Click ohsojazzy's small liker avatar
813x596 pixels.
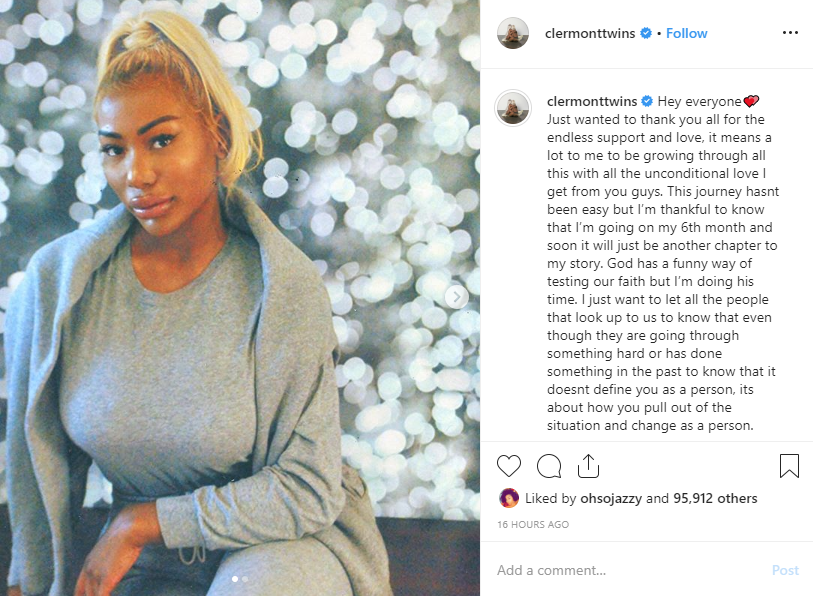point(509,498)
